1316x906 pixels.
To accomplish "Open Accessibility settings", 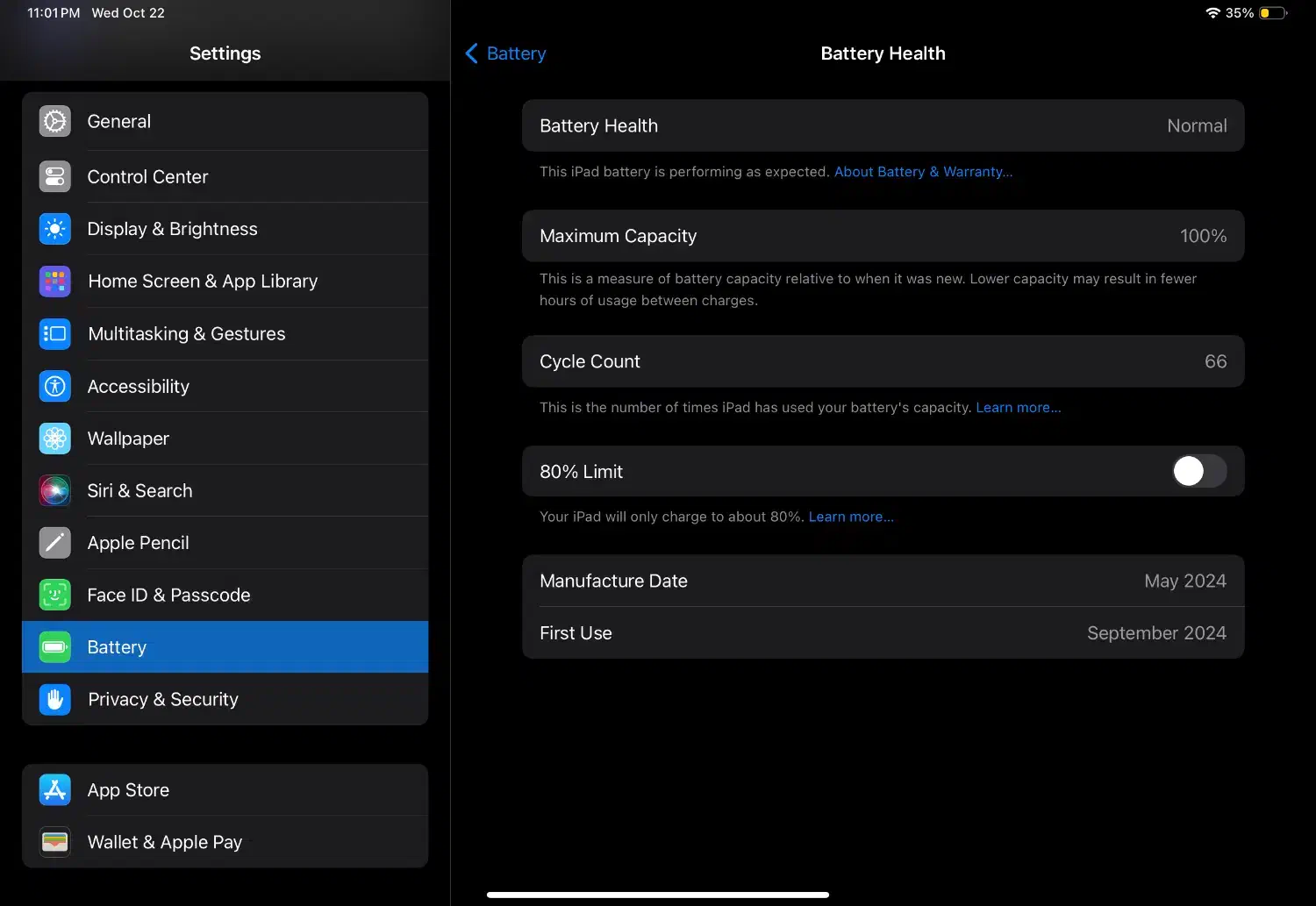I will tap(225, 386).
